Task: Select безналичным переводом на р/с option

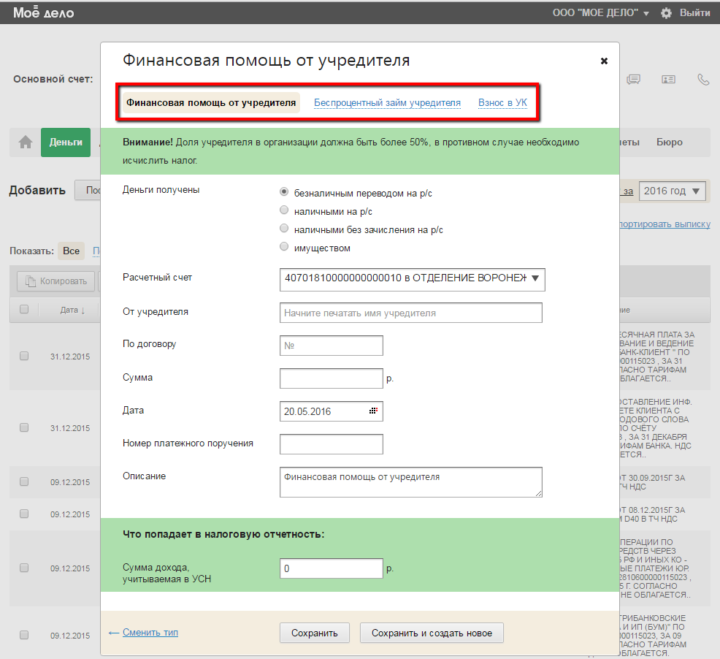Action: 284,192
